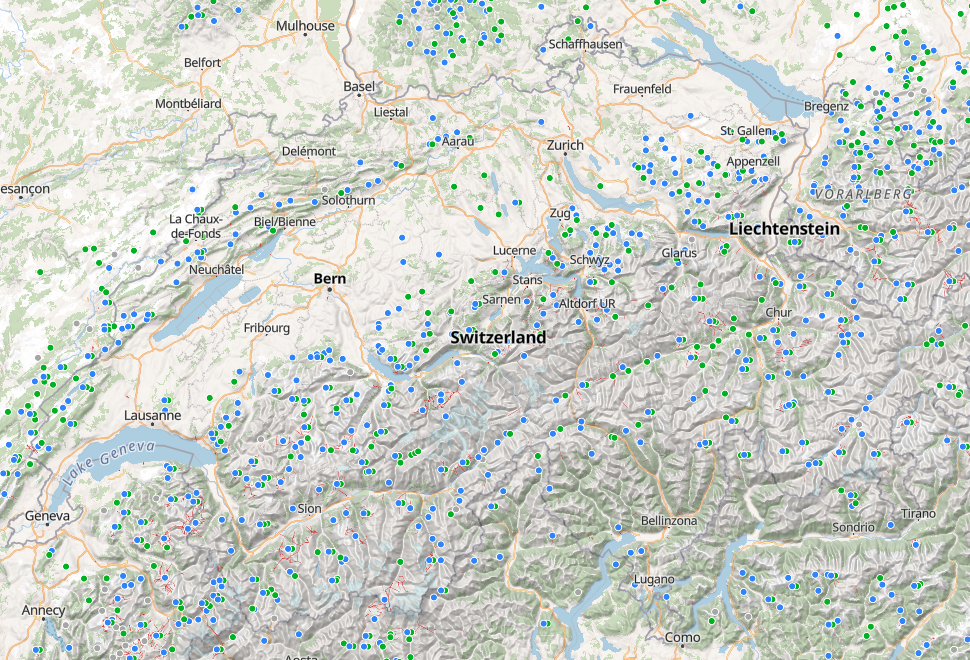This screenshot has height=660, width=970.
Task: Select the VORARLBERG region label
Action: [863, 194]
